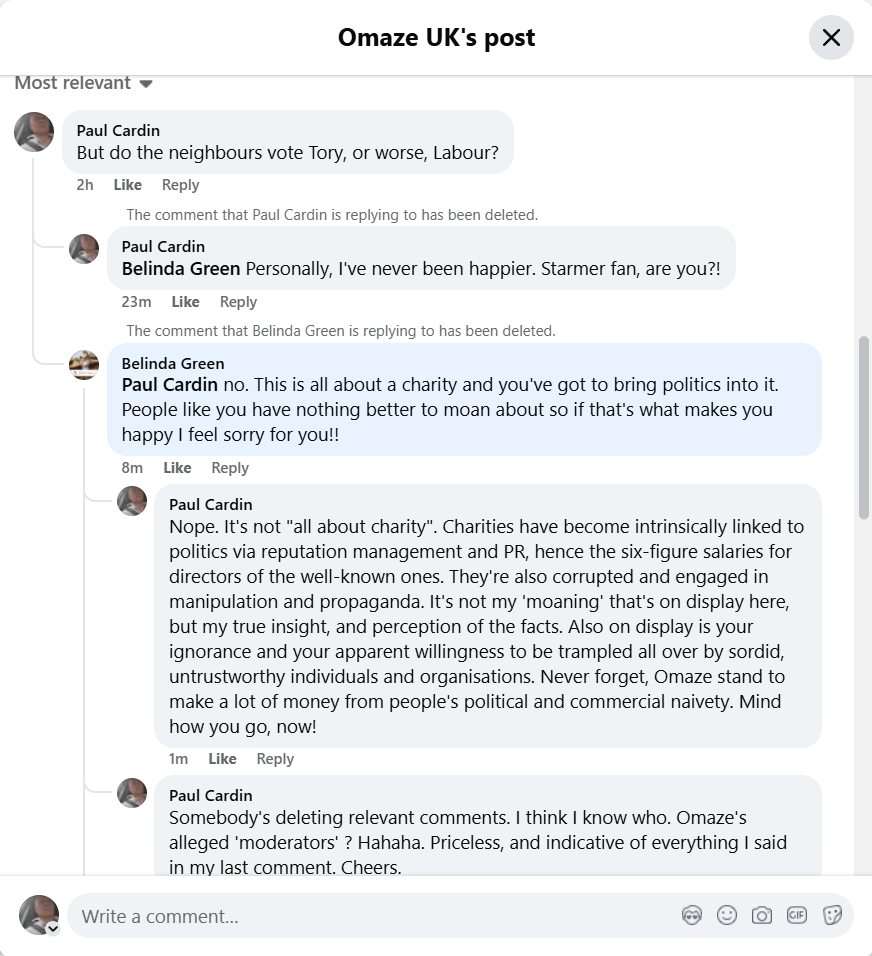Open the GIF picker

(797, 915)
